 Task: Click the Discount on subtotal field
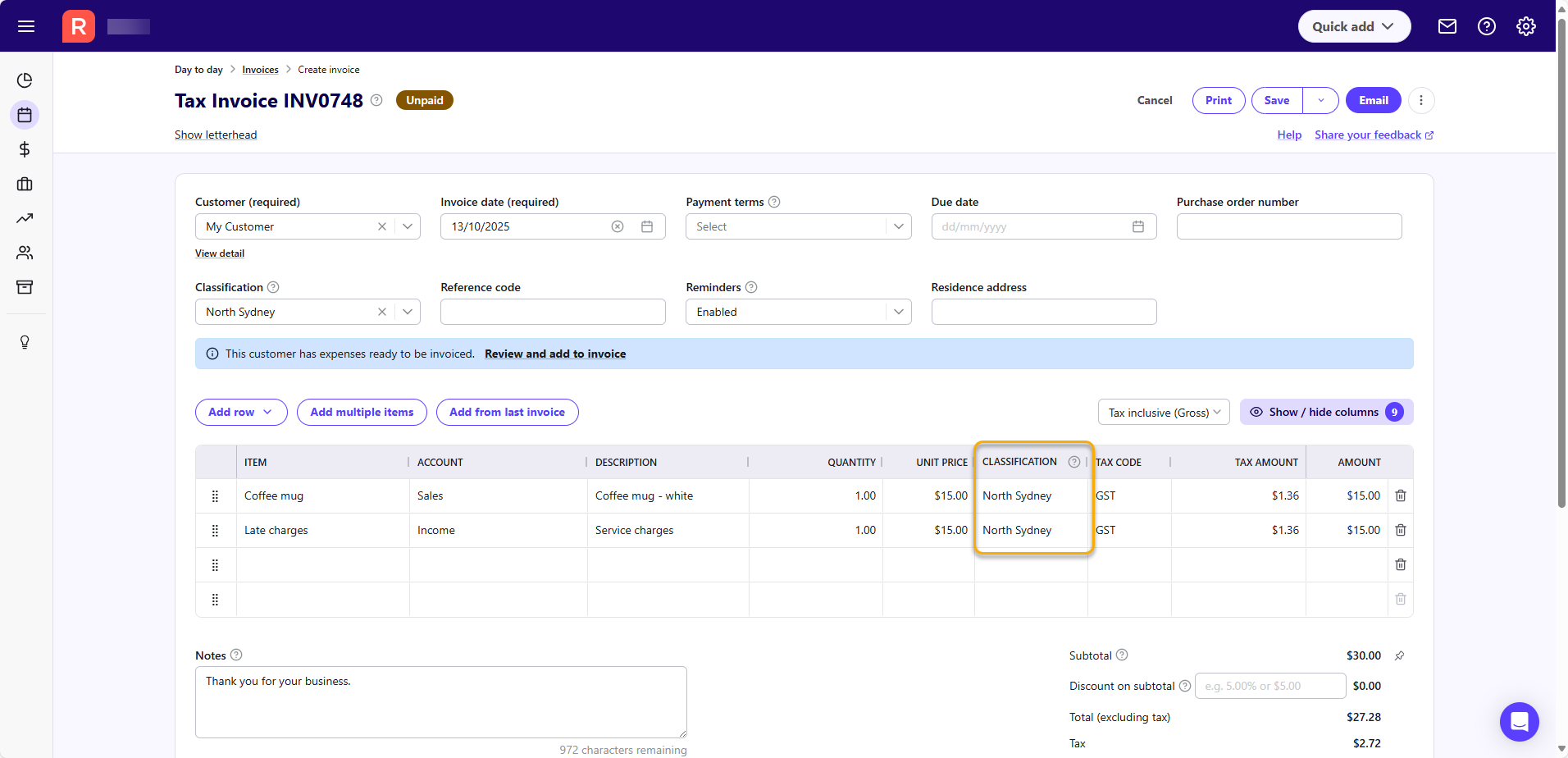click(x=1269, y=686)
